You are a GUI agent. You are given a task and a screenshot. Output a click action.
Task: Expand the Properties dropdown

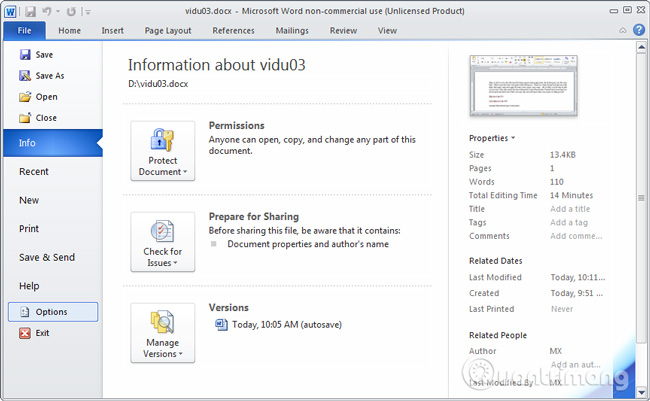click(x=492, y=138)
